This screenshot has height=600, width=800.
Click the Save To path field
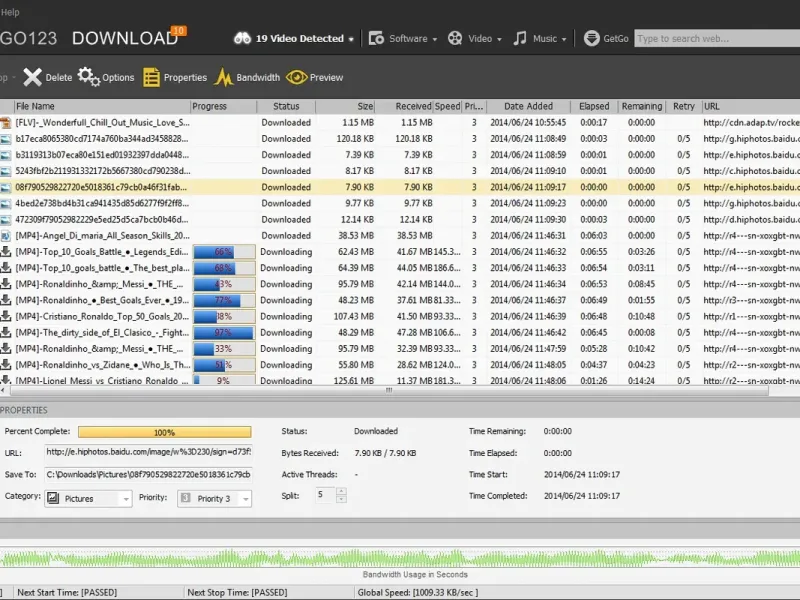click(x=148, y=474)
